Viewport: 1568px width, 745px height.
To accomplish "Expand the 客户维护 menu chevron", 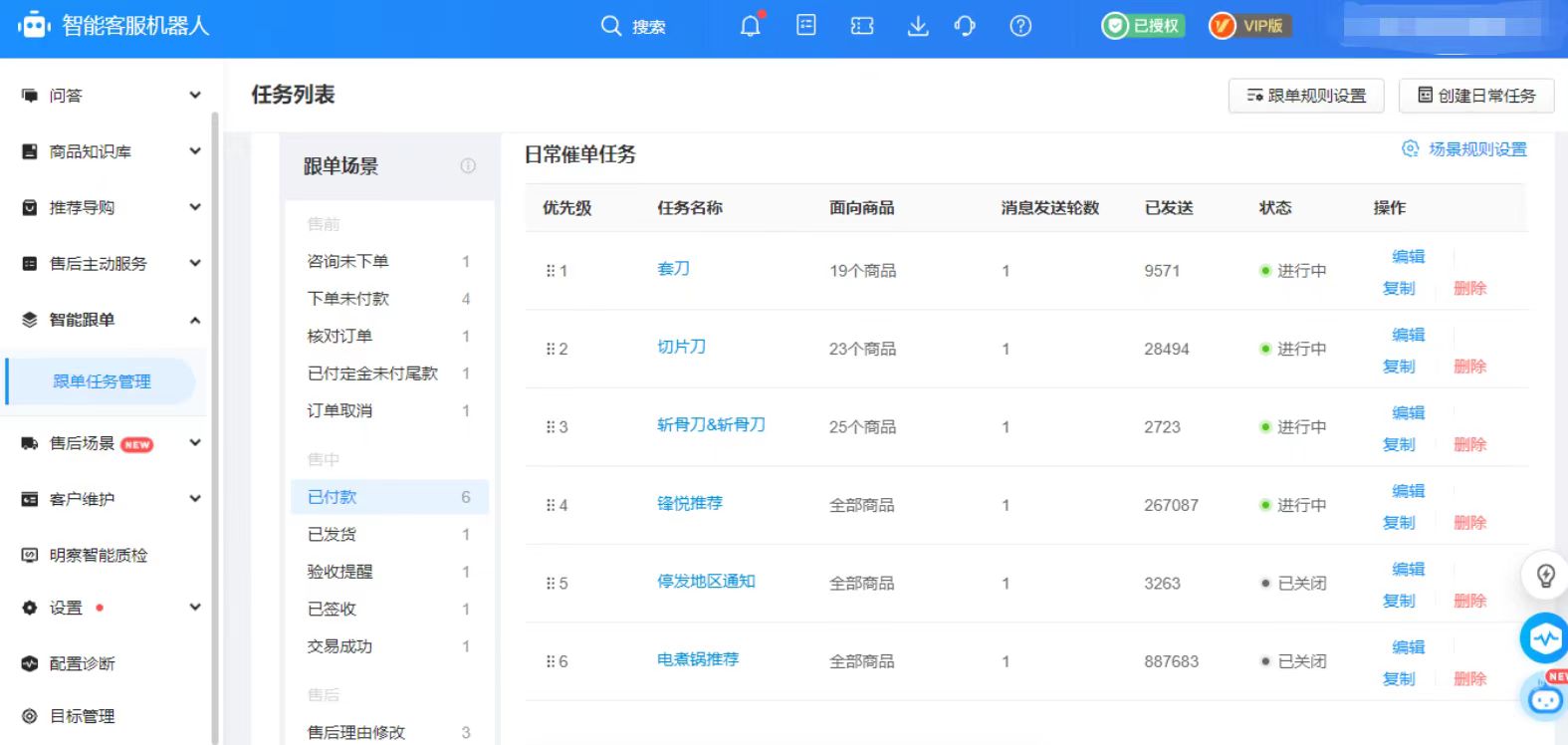I will (x=195, y=498).
